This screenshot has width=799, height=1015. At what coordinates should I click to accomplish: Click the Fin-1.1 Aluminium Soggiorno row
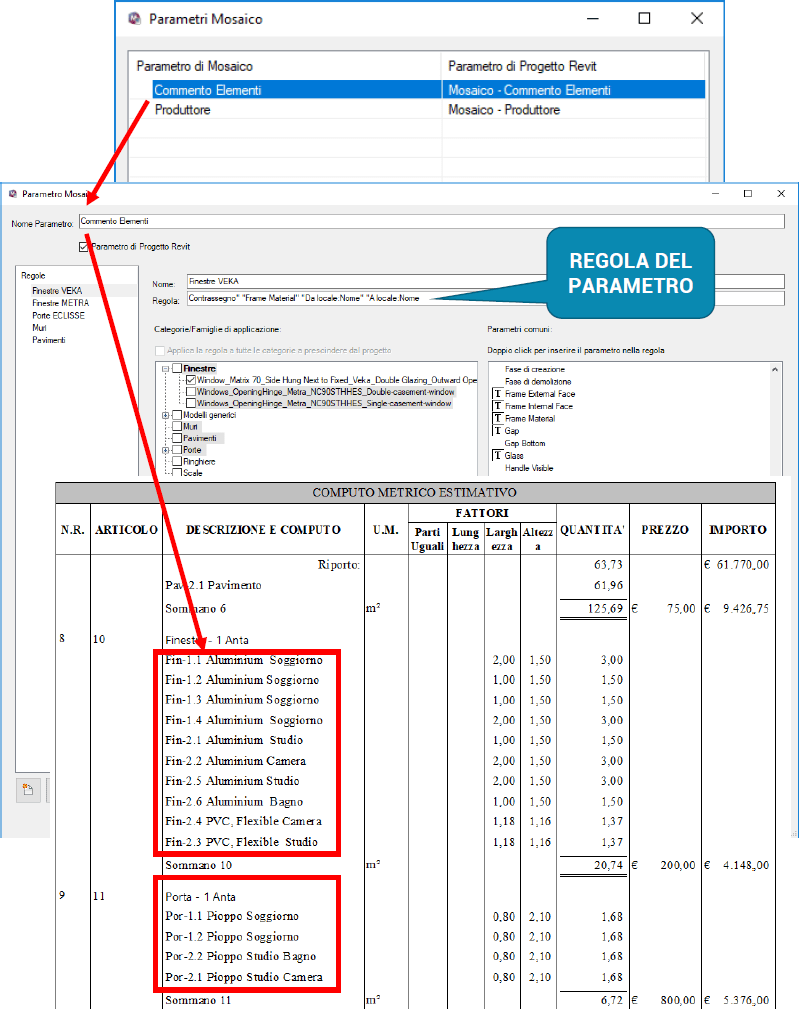(243, 660)
